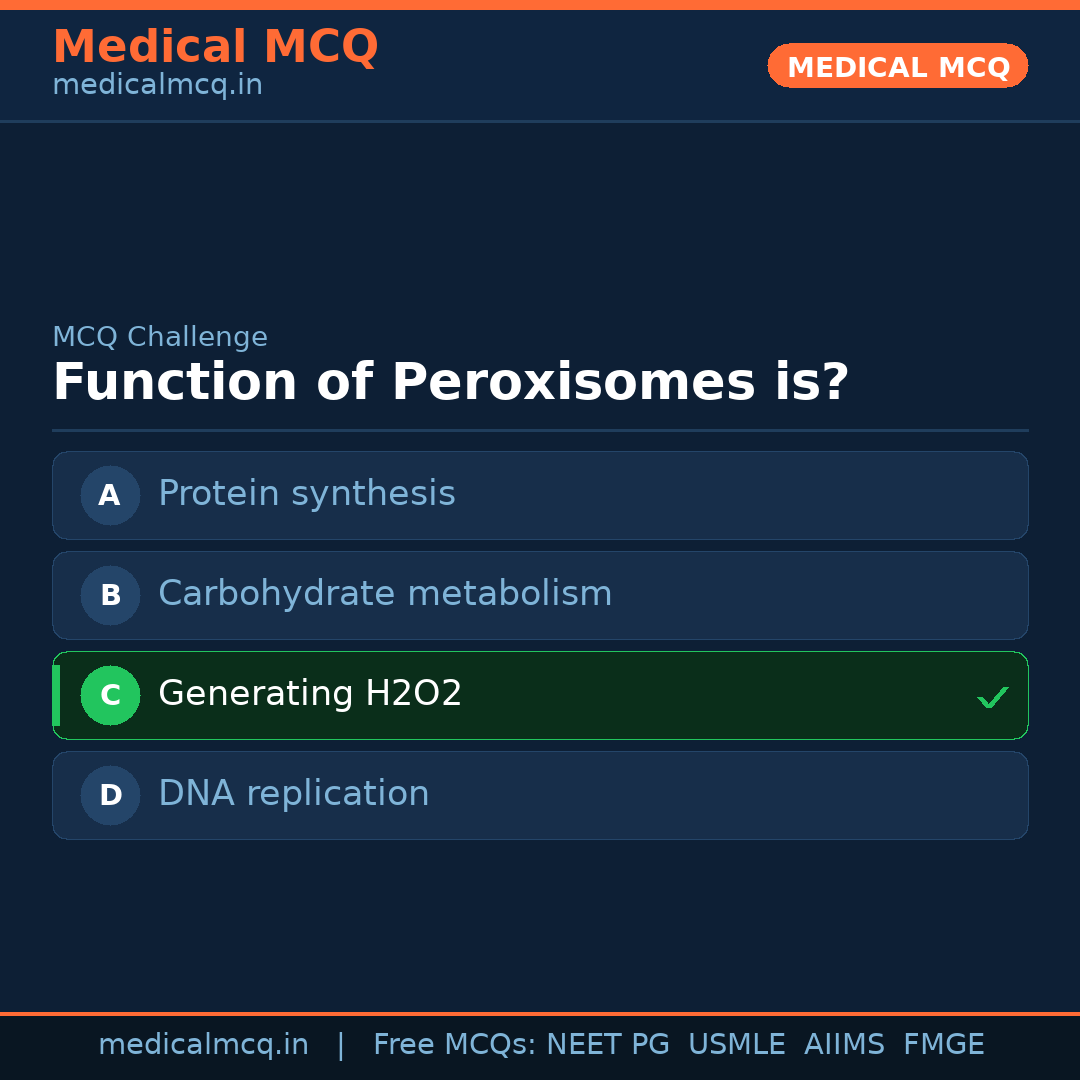Select the Protein synthesis option
Viewport: 1080px width, 1080px height.
pyautogui.click(x=306, y=494)
